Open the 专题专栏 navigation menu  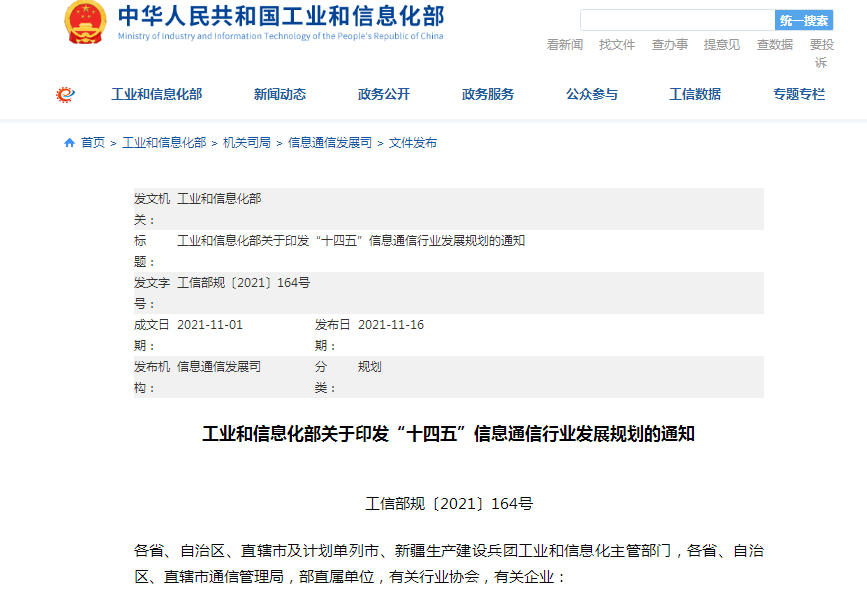(x=799, y=94)
